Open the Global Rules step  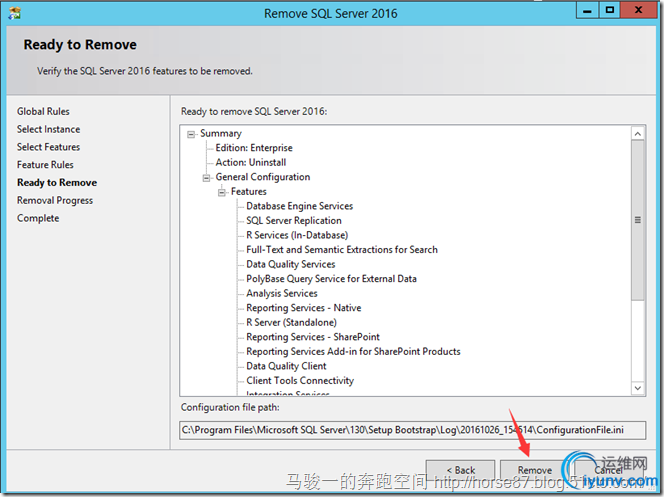coord(43,111)
